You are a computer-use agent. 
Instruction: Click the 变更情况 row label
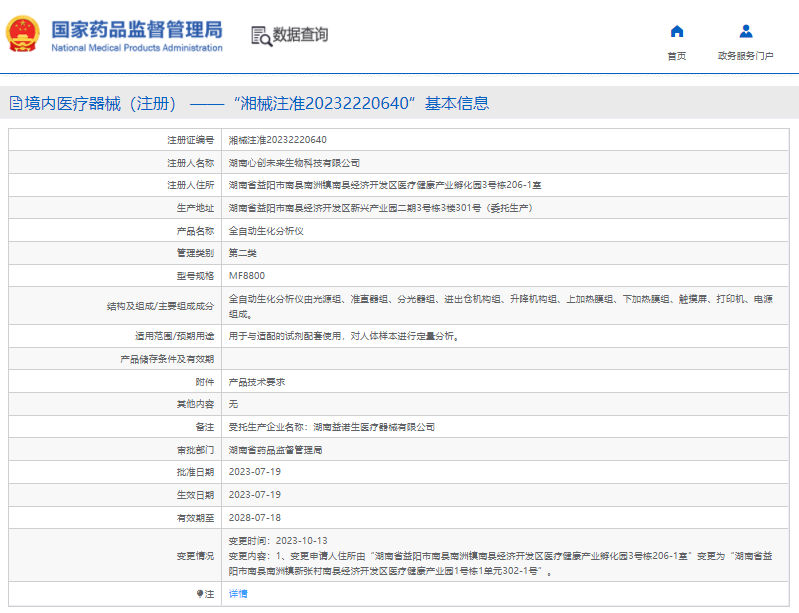click(x=196, y=556)
